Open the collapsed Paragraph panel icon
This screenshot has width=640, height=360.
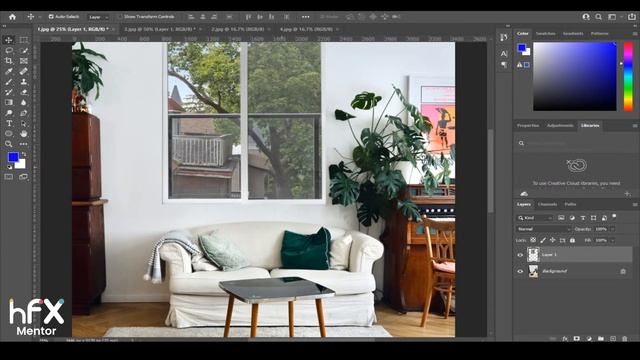pyautogui.click(x=504, y=65)
